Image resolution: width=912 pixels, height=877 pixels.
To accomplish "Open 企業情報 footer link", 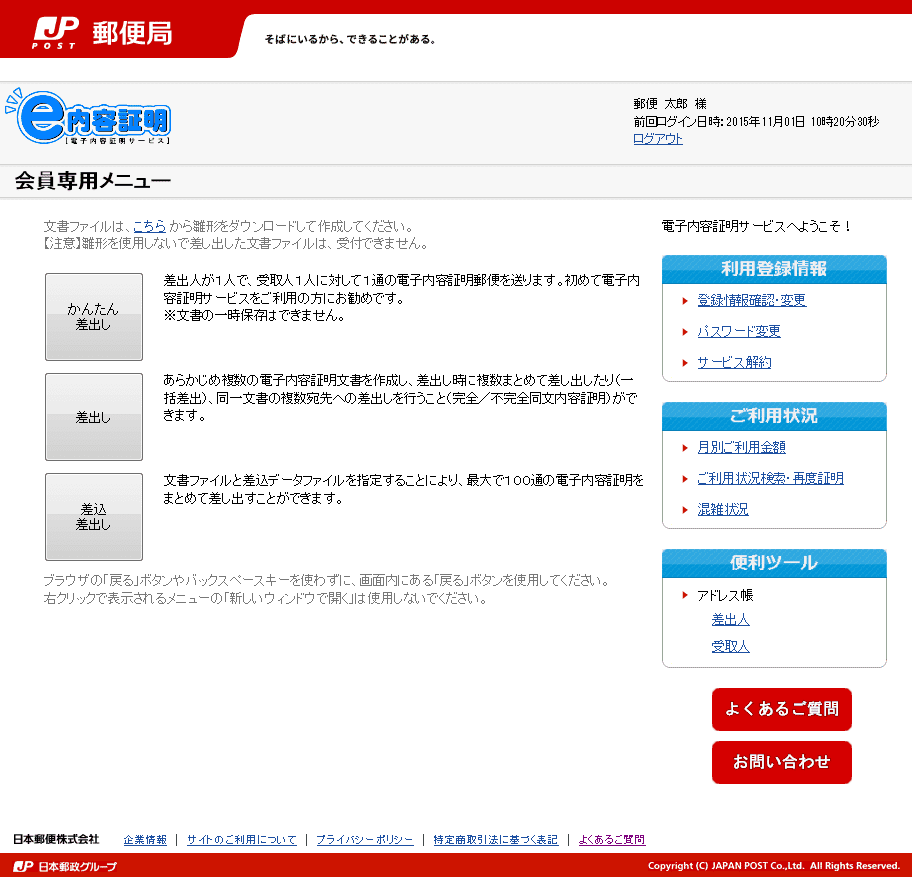I will tap(145, 840).
